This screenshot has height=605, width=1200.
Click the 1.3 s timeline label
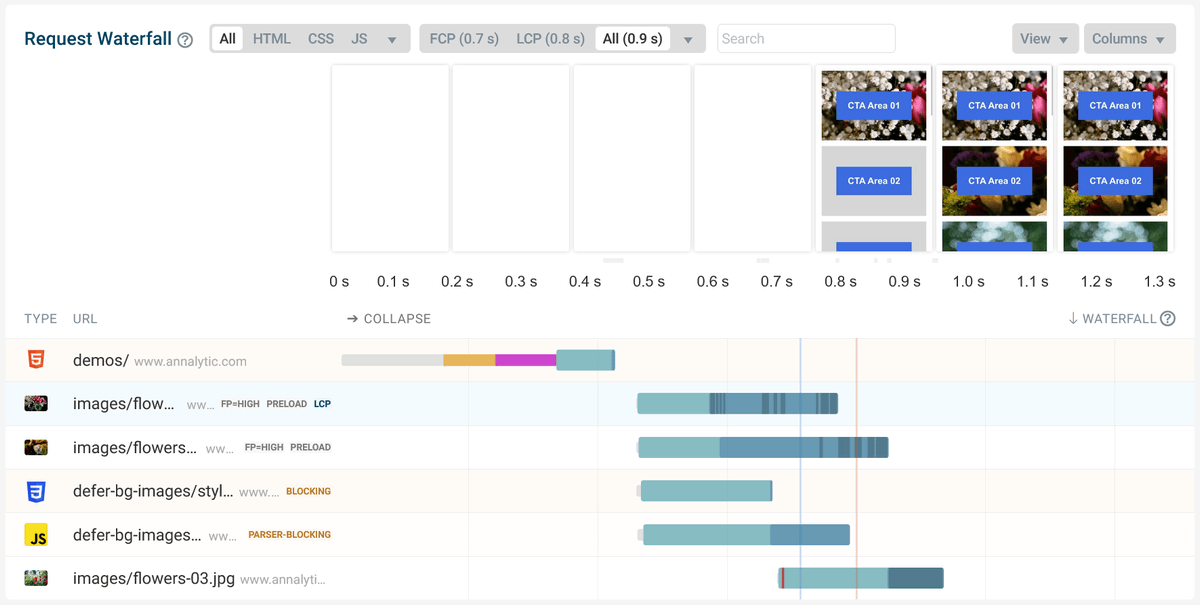[1160, 282]
